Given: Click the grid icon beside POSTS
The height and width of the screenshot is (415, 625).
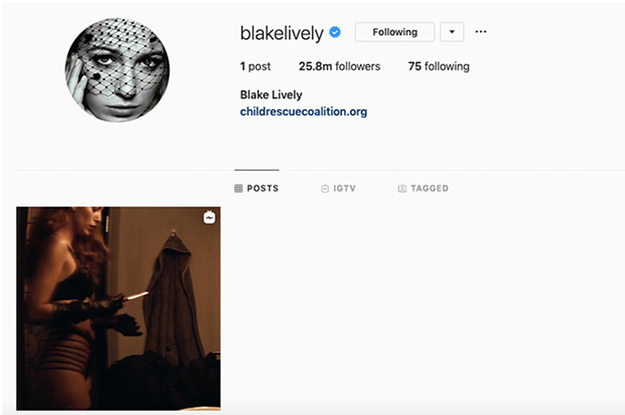Looking at the screenshot, I should pos(238,189).
